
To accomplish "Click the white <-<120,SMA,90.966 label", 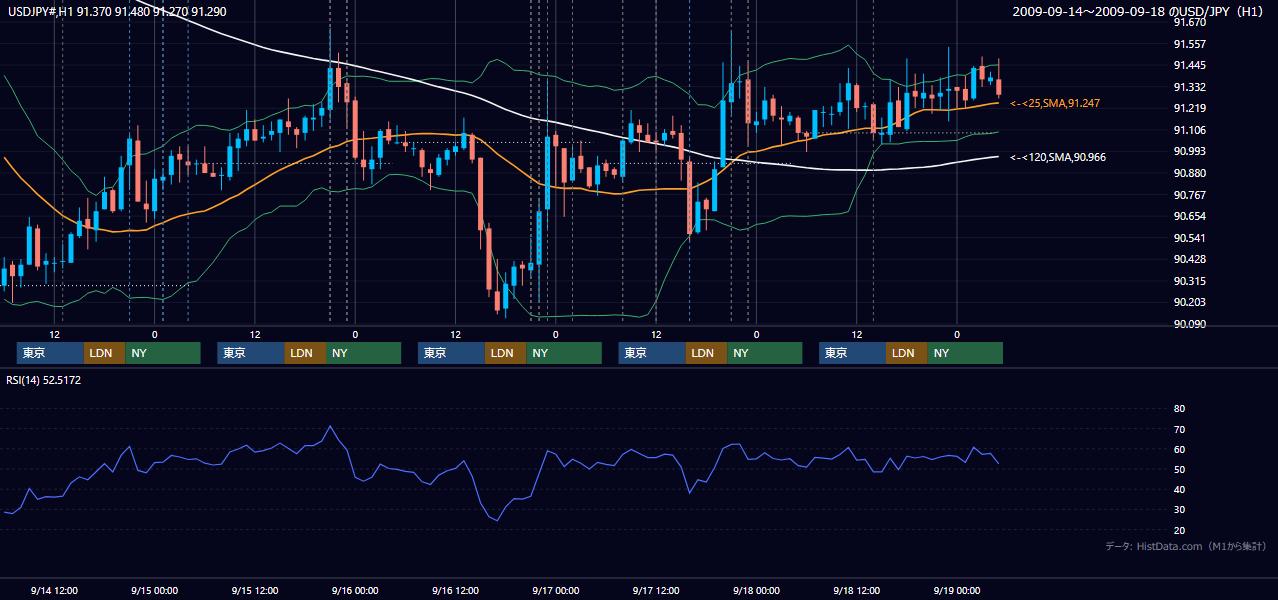I will click(1058, 157).
